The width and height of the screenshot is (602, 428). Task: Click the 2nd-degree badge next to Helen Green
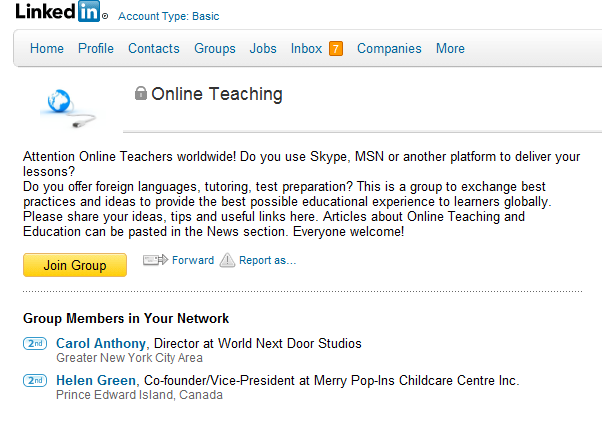pos(35,380)
